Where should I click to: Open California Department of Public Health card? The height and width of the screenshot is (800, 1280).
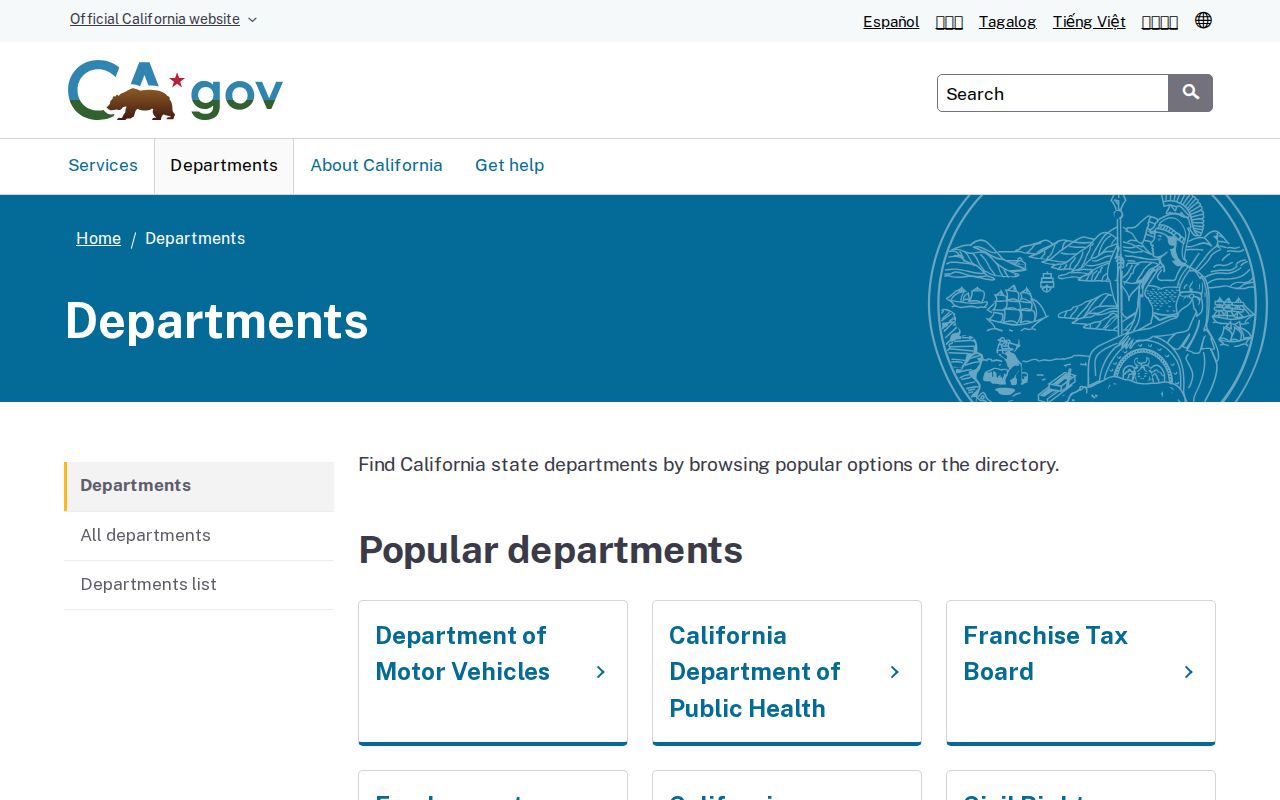point(787,672)
